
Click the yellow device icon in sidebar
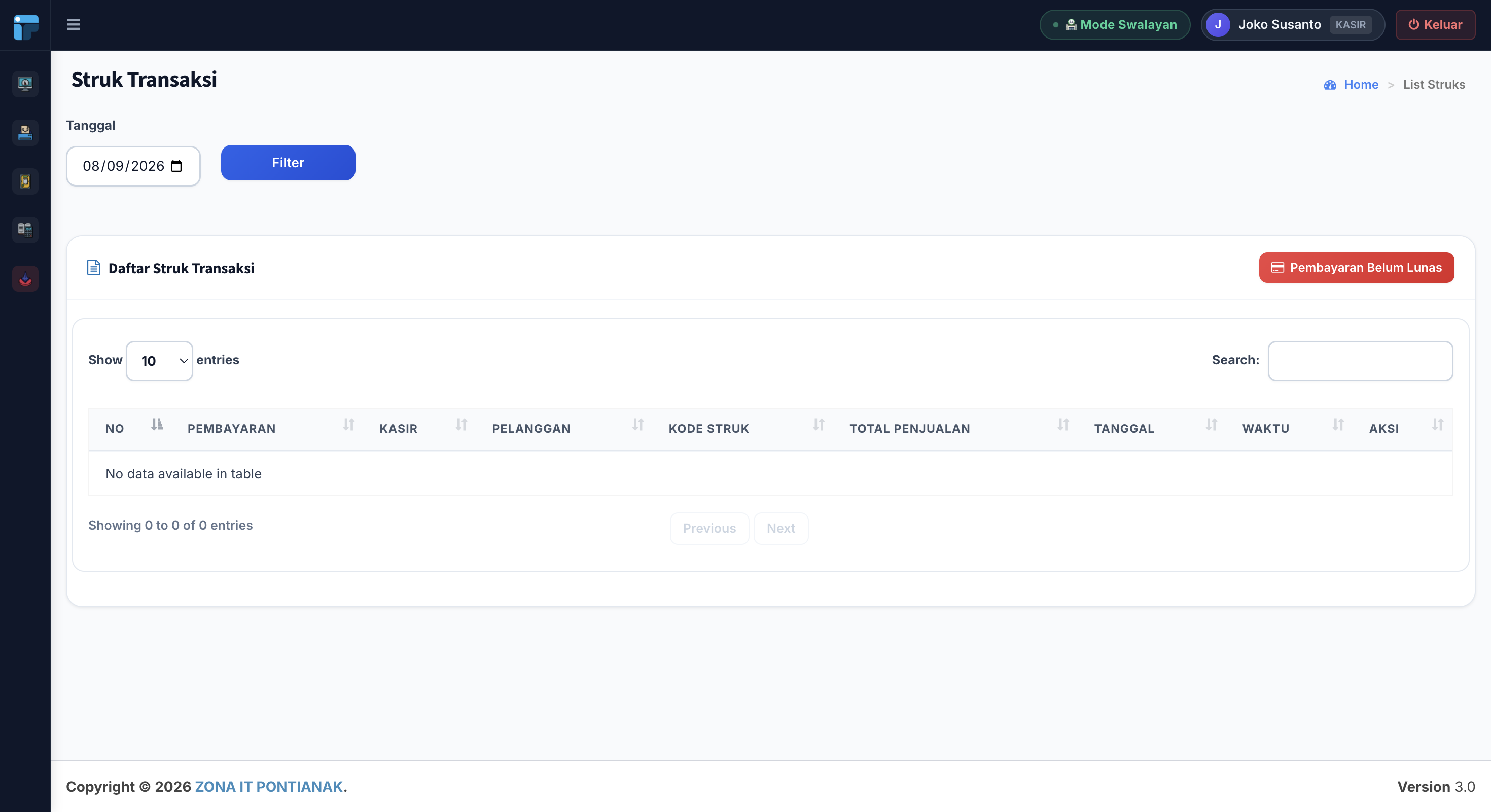[x=25, y=181]
